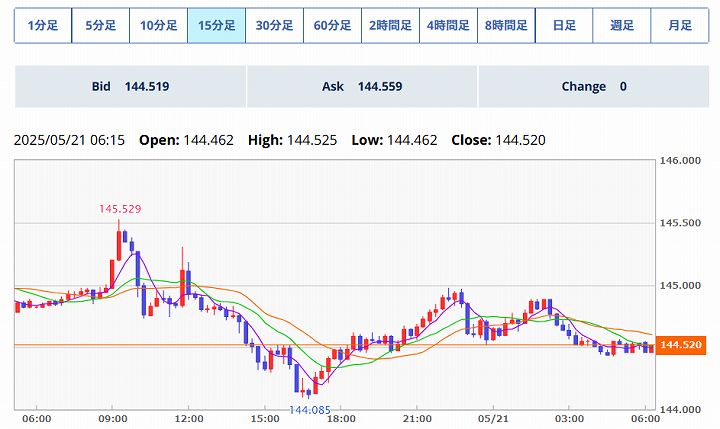Click the High: 144.525 value

(292, 140)
